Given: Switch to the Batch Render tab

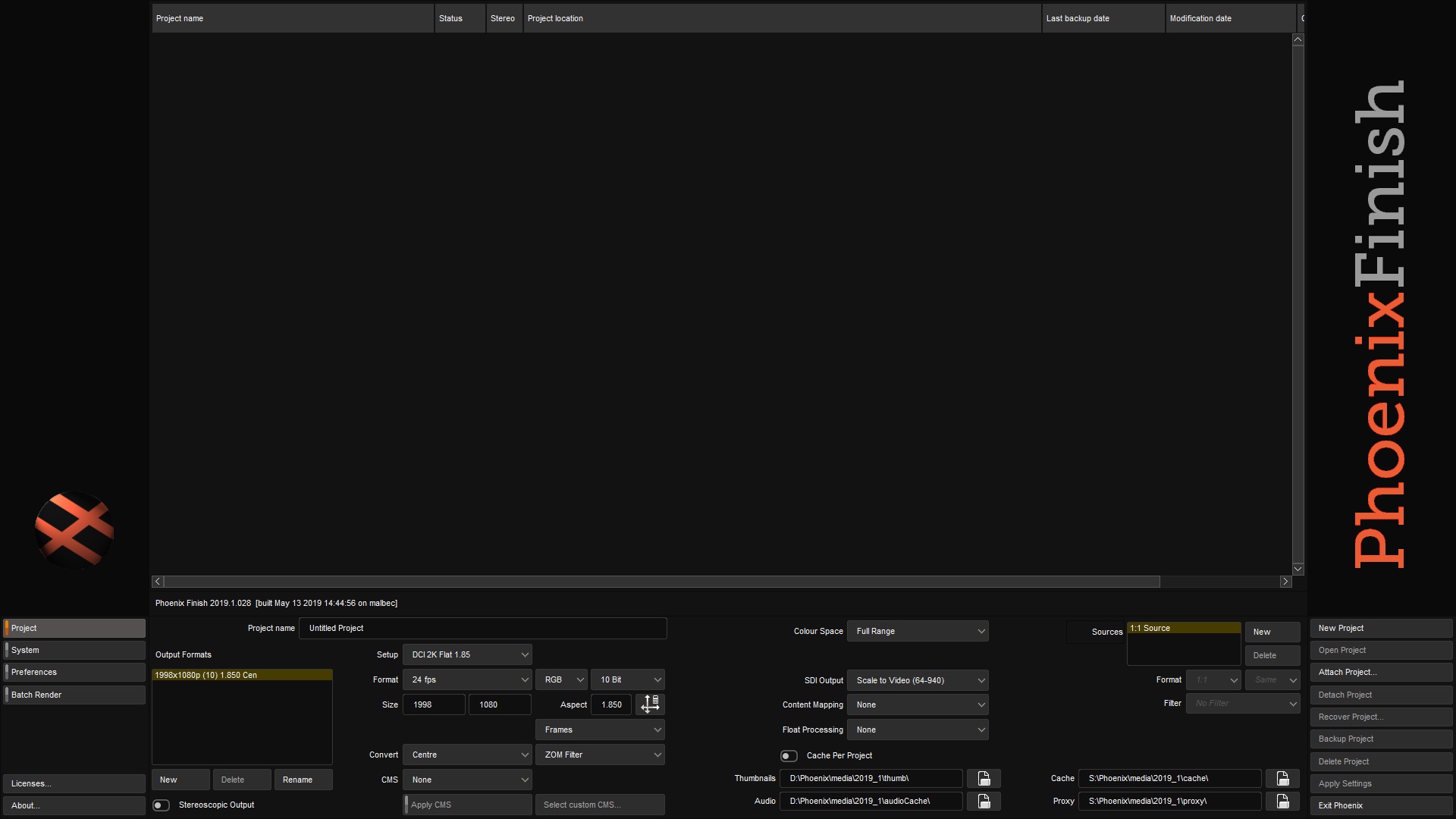Looking at the screenshot, I should tap(74, 695).
